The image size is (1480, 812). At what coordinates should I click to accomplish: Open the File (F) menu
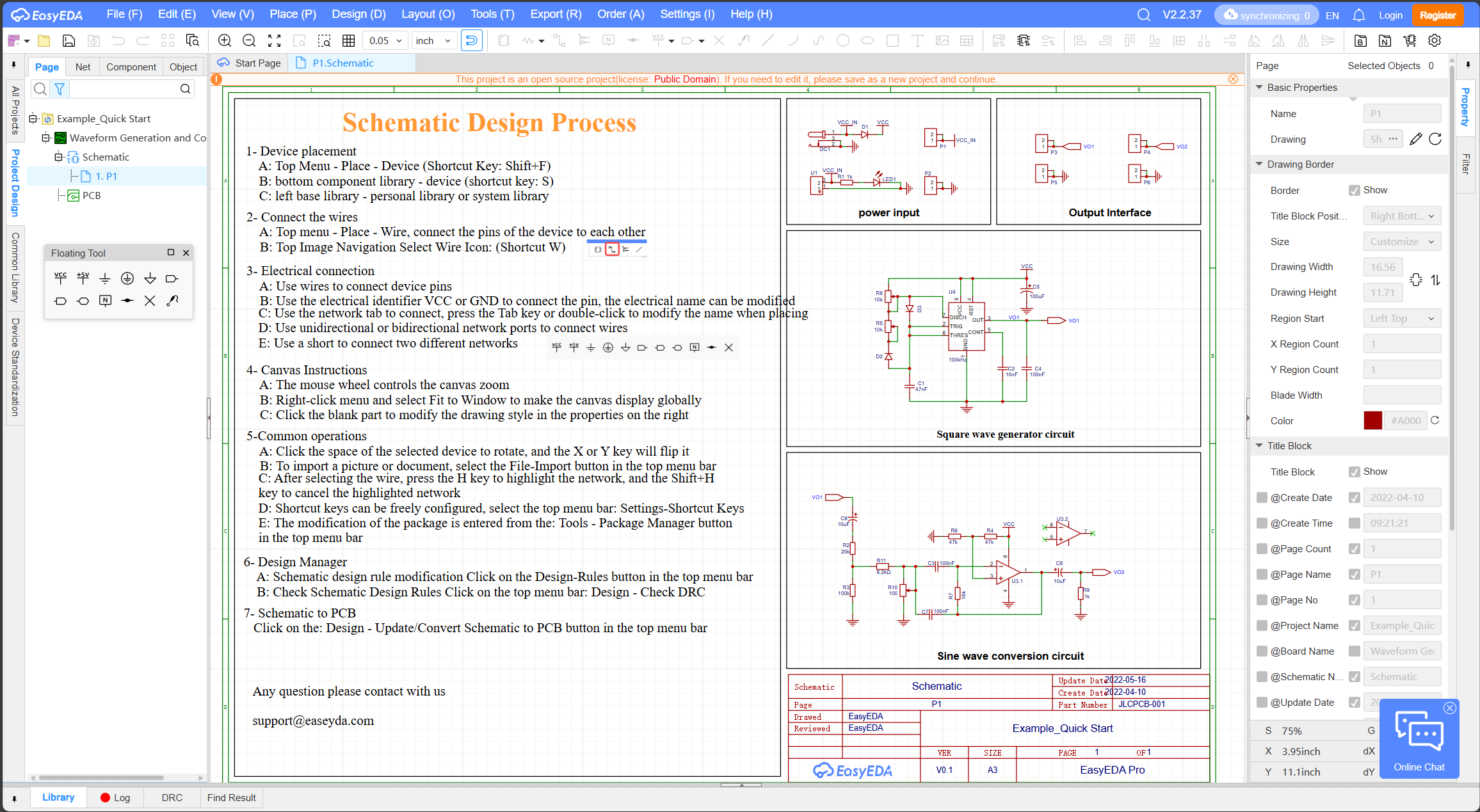(x=124, y=14)
